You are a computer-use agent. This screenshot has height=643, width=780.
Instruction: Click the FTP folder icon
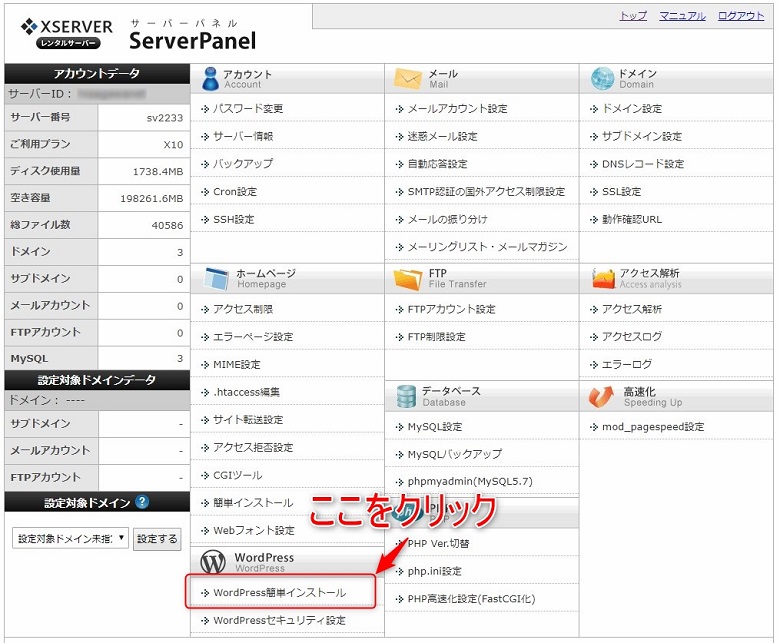407,279
